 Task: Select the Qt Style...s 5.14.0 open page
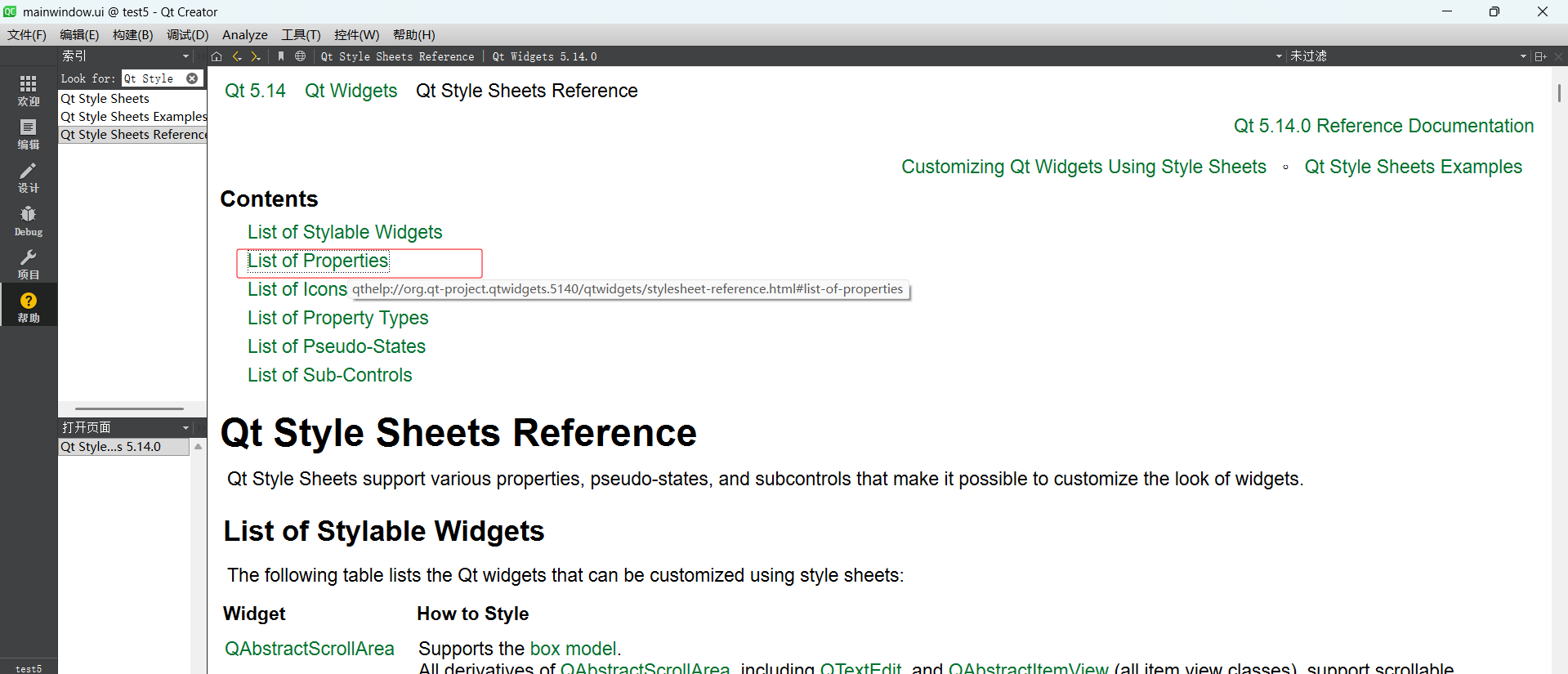(x=123, y=447)
